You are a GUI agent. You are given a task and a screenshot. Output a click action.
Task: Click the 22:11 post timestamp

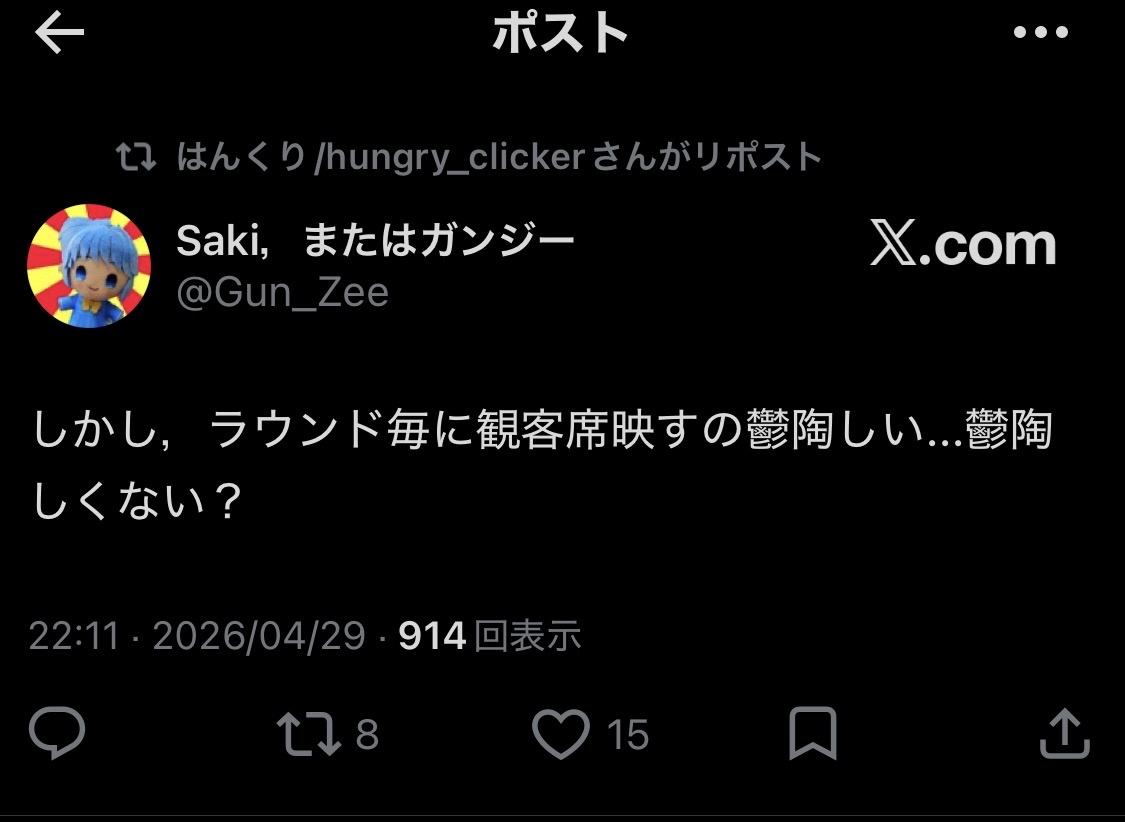pyautogui.click(x=73, y=636)
